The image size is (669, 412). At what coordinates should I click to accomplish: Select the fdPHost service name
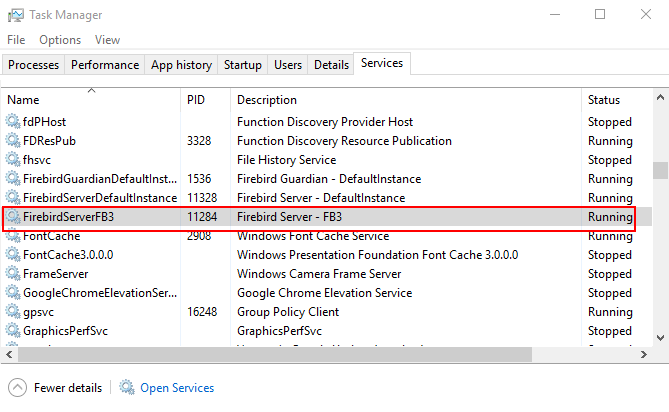44,122
